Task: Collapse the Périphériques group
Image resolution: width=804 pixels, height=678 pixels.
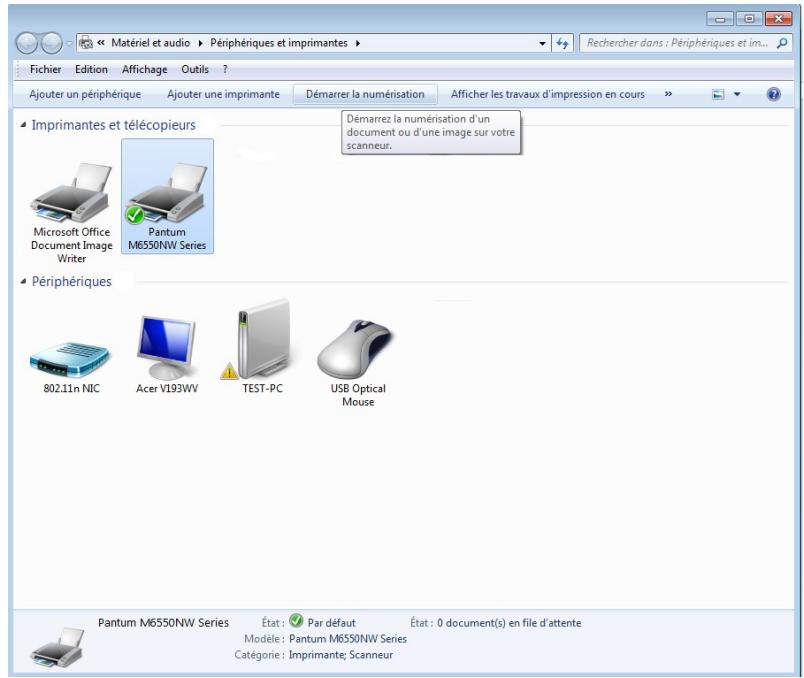Action: click(x=24, y=282)
